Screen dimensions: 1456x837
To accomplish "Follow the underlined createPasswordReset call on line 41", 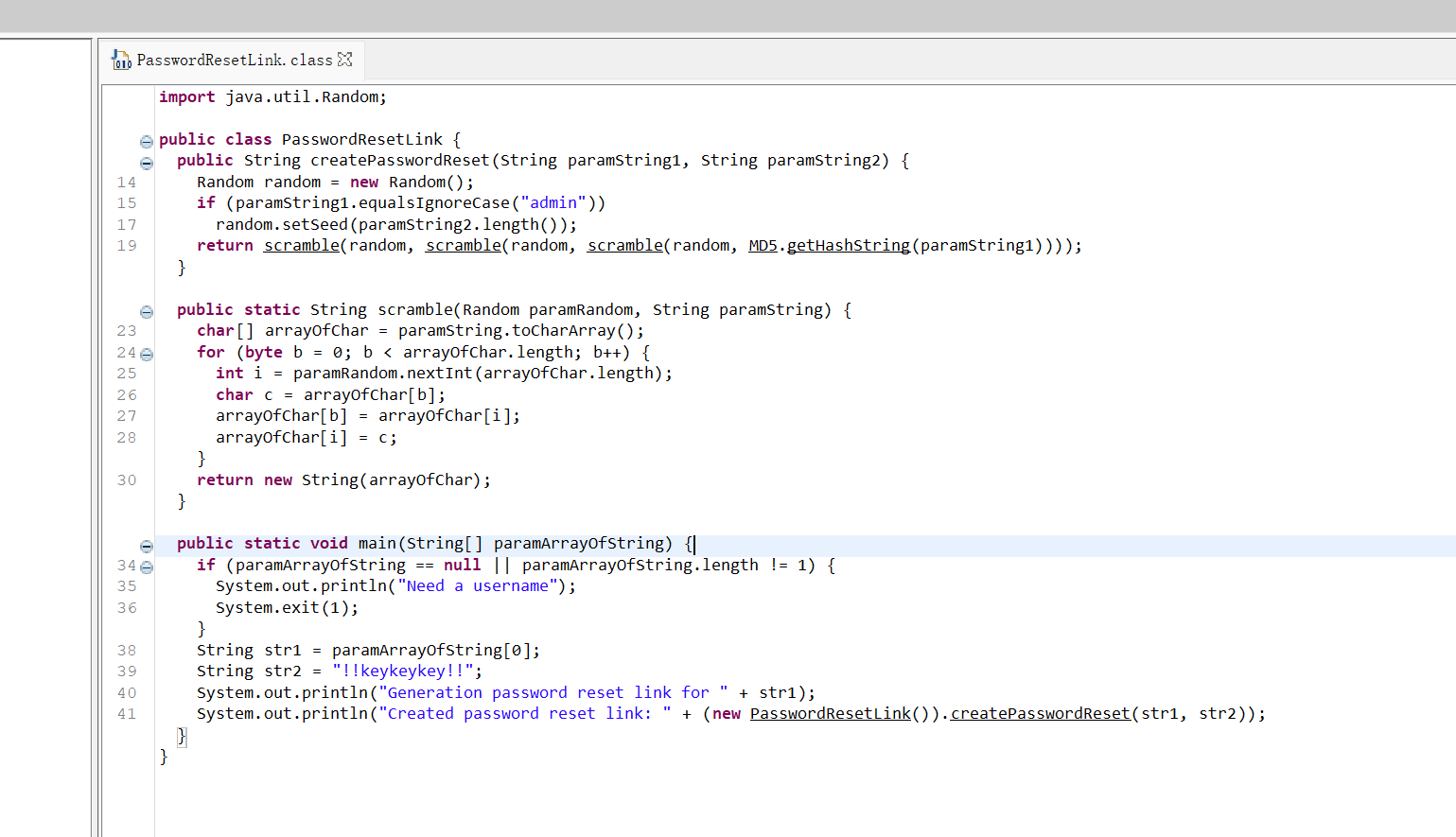I will (x=1040, y=714).
